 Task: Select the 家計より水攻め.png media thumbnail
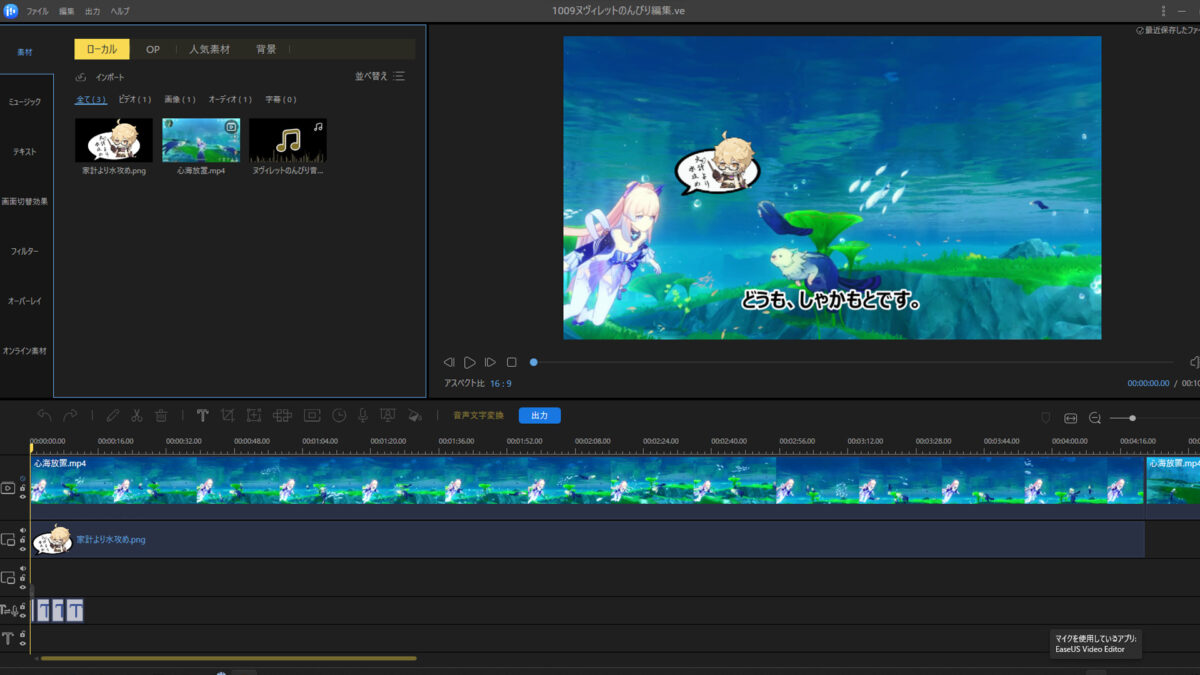114,140
